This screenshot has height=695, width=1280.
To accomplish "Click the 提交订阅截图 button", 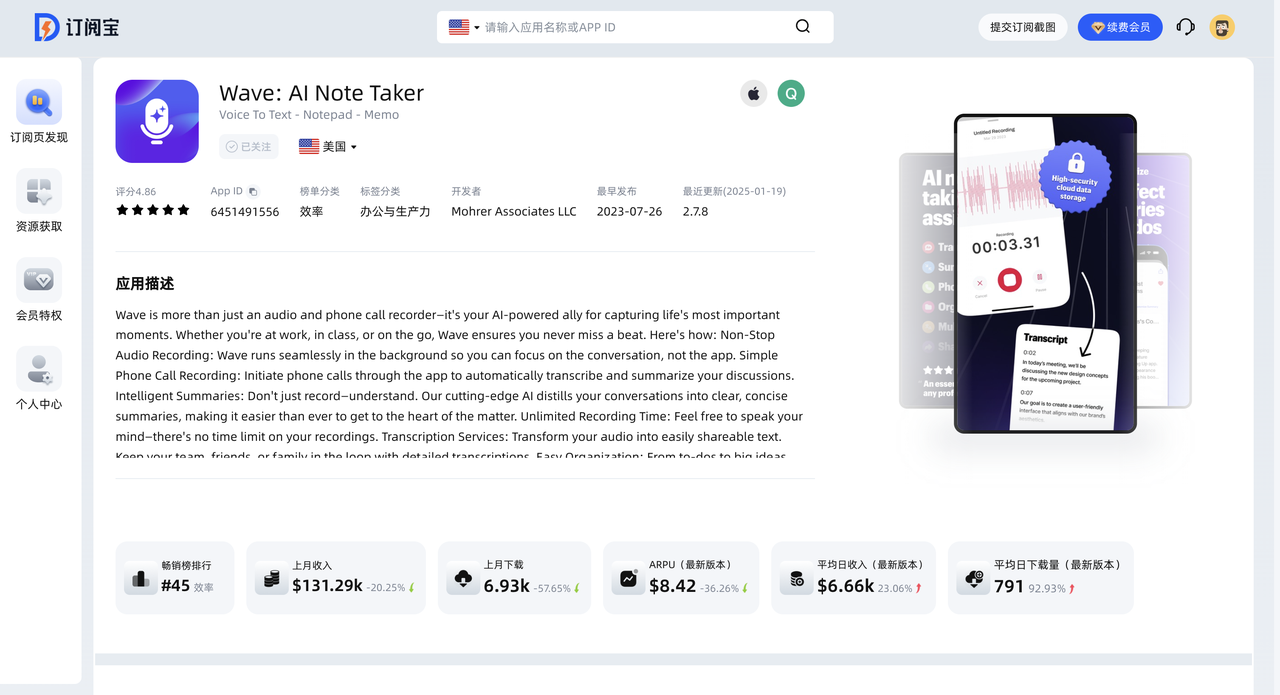I will coord(1022,27).
